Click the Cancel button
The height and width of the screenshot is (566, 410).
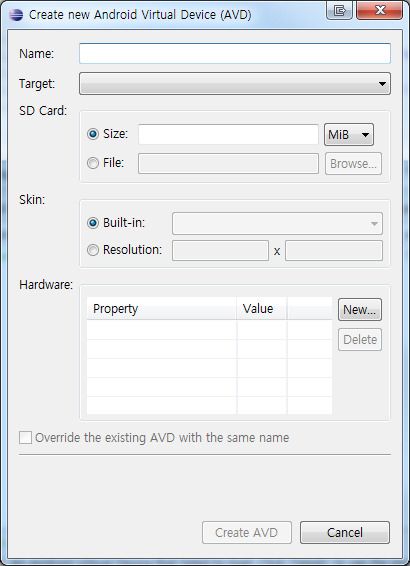(345, 532)
